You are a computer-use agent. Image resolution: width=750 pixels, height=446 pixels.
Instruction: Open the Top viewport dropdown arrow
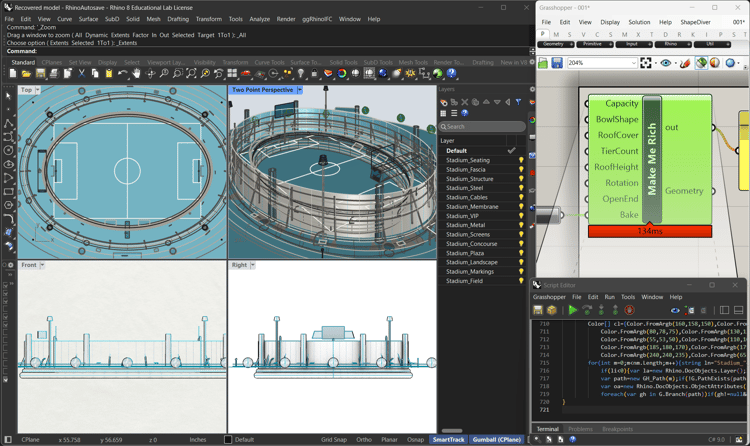tap(39, 90)
